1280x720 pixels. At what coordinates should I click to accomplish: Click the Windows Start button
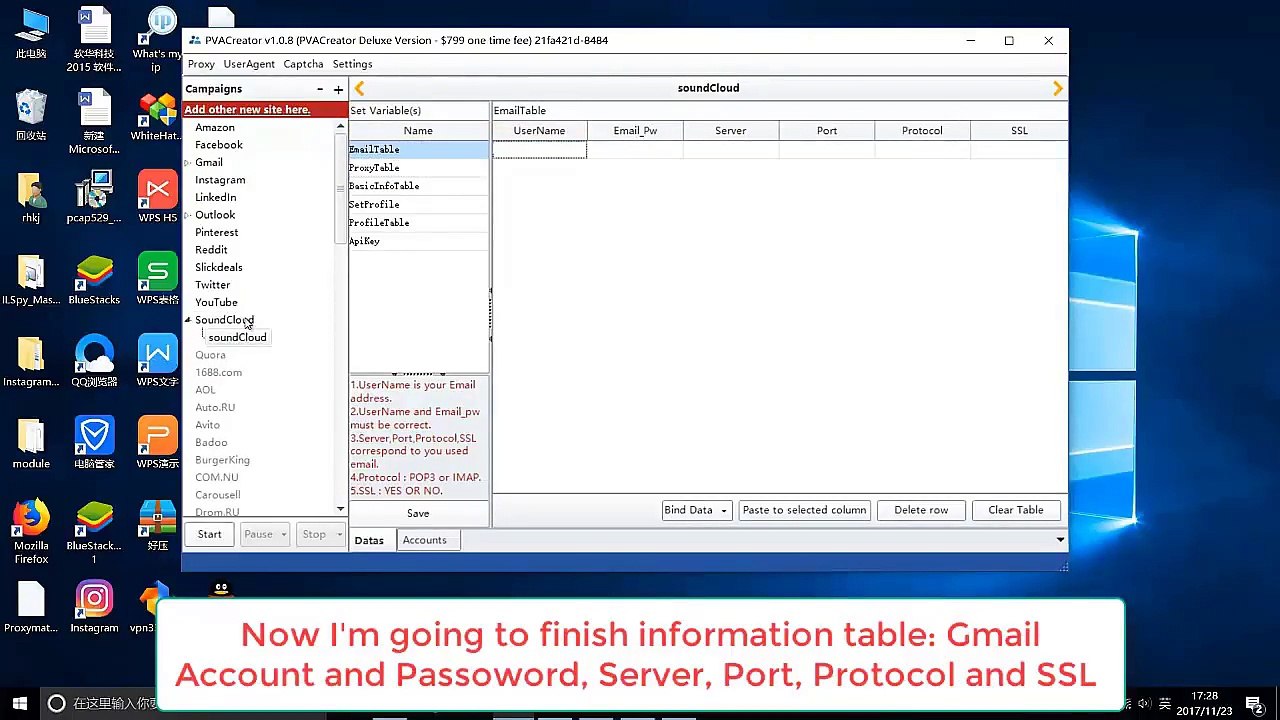coord(19,703)
